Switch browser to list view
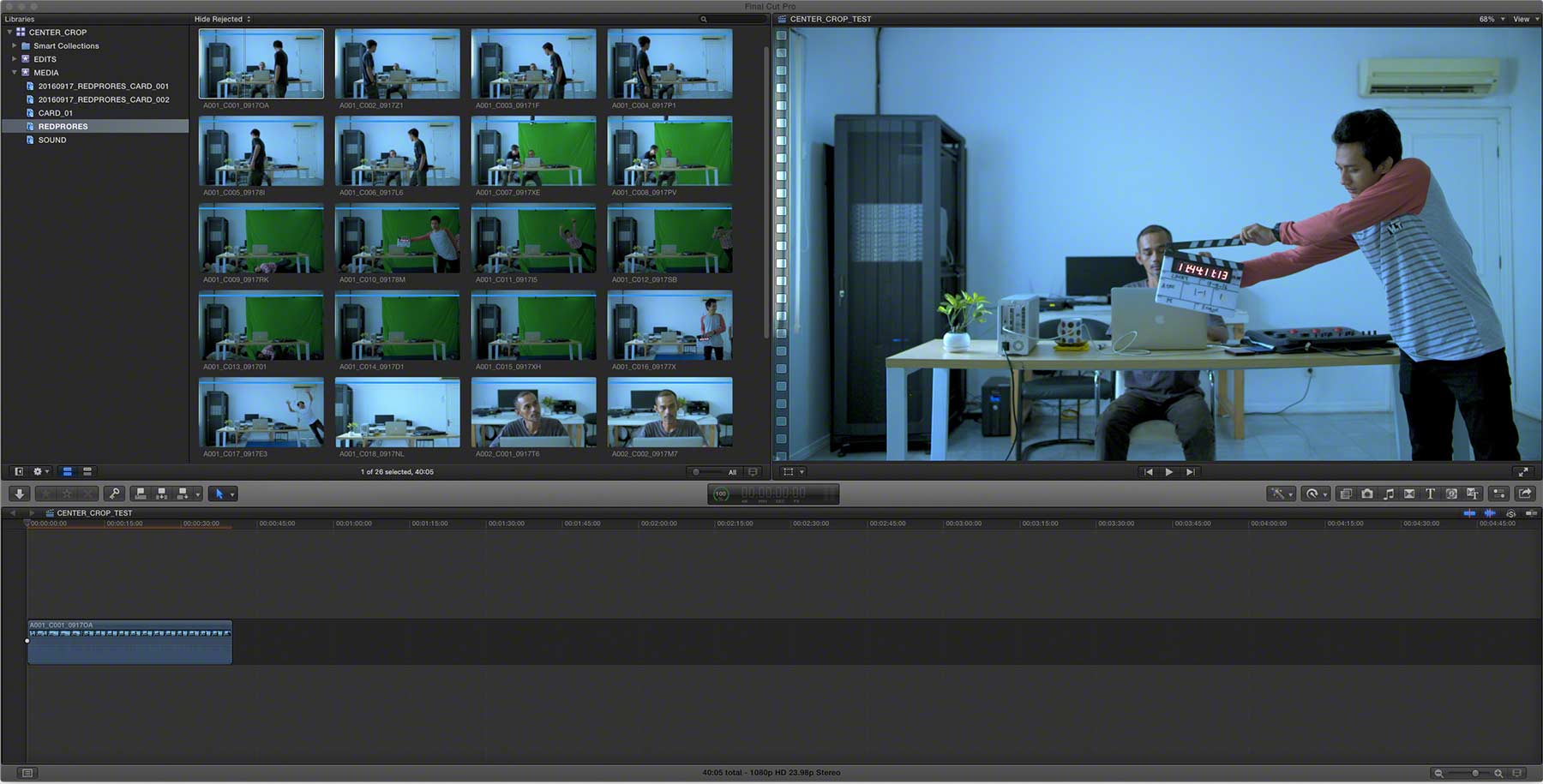1543x784 pixels. coord(87,472)
